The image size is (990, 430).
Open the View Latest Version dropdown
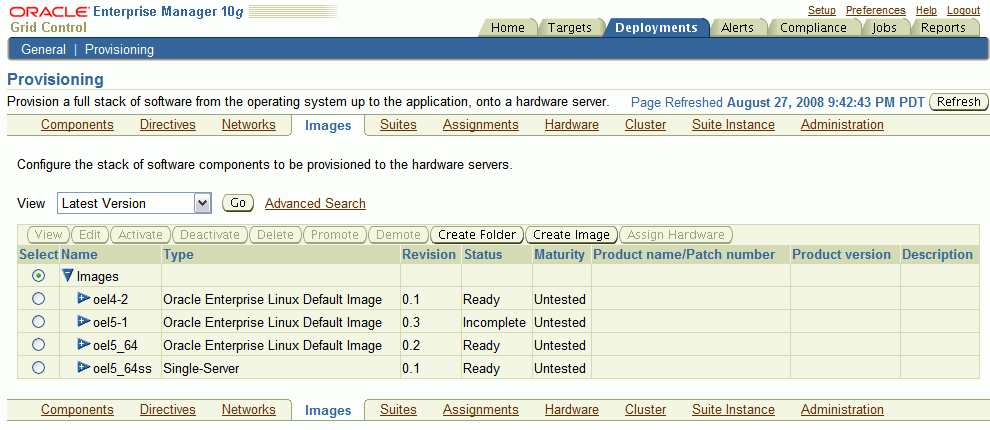(x=134, y=203)
